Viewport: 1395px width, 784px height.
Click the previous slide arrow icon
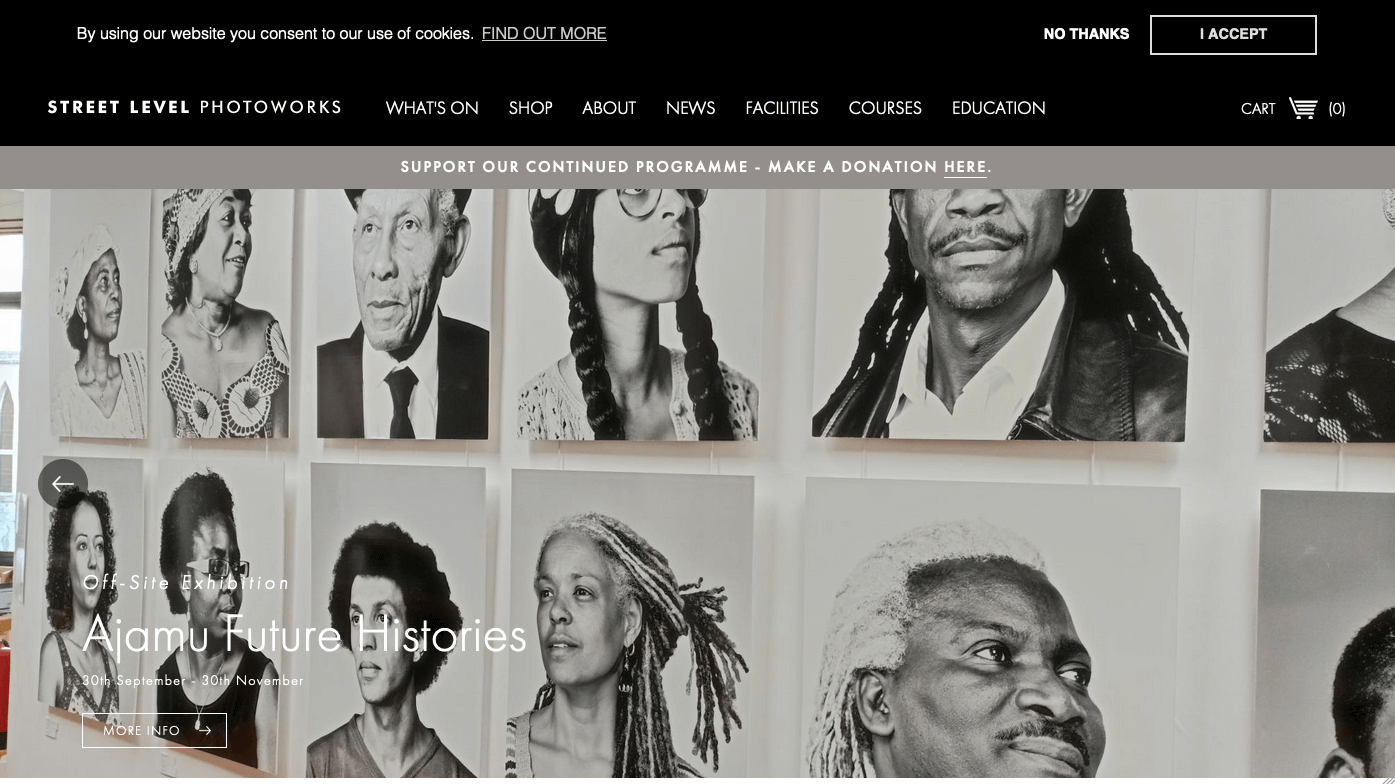point(63,484)
